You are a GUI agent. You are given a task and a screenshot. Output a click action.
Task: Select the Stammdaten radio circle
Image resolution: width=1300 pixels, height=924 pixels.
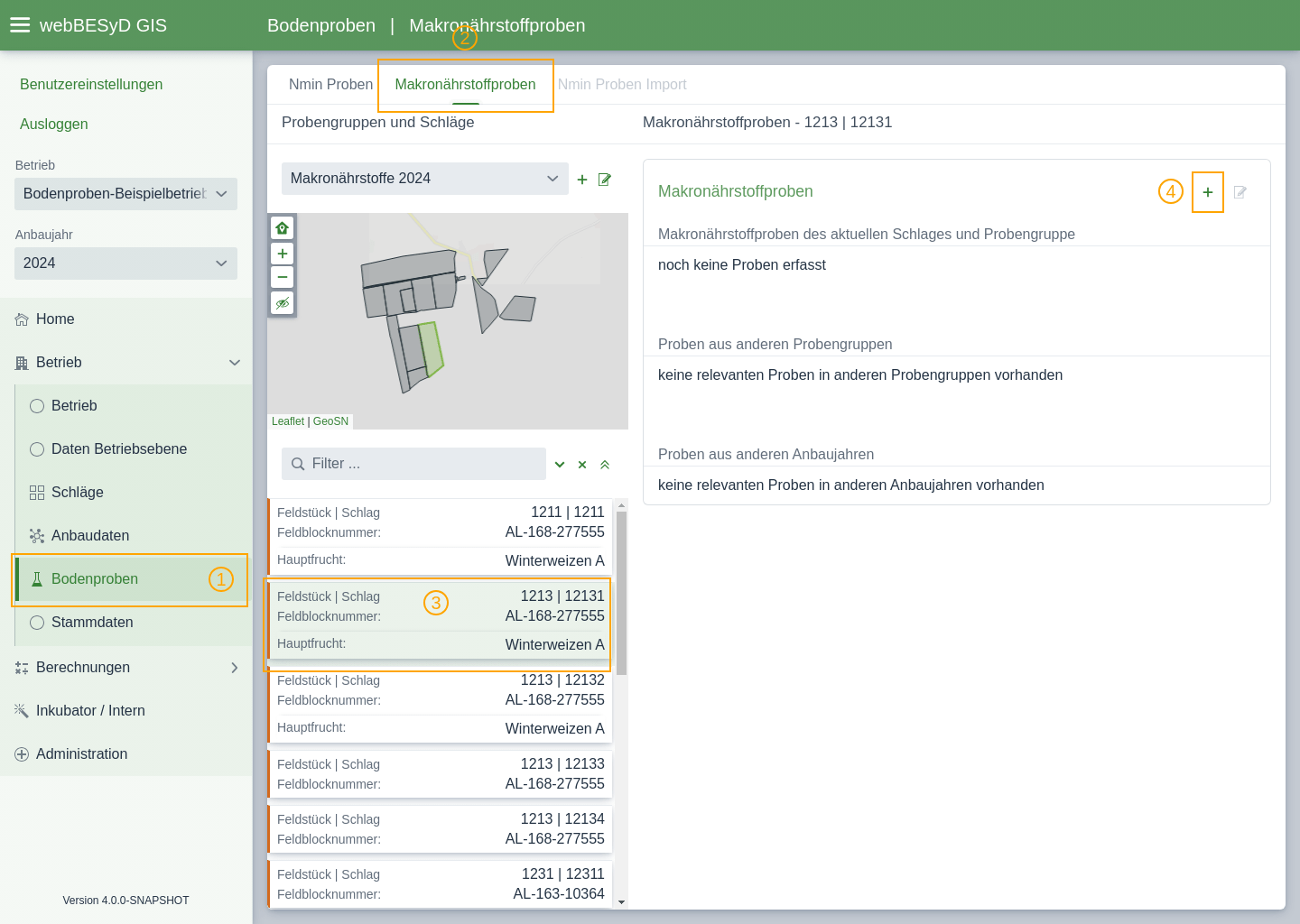pyautogui.click(x=37, y=623)
